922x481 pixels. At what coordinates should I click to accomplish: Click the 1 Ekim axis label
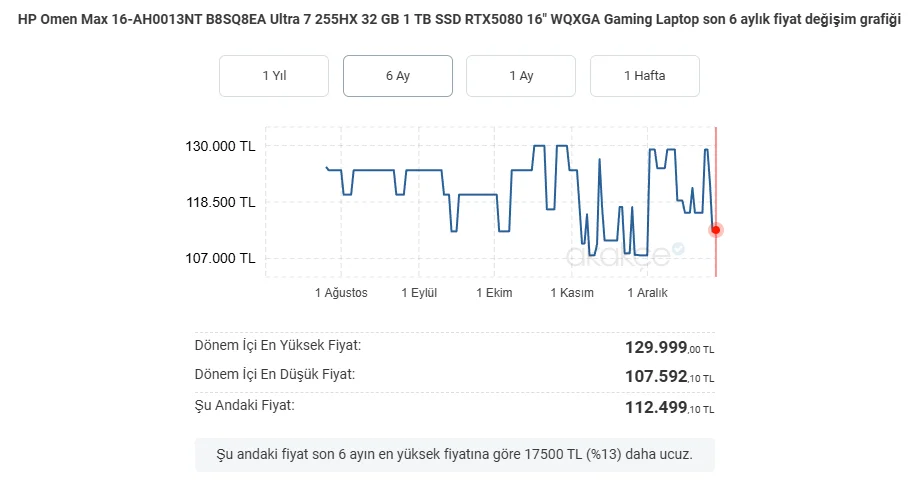click(494, 293)
